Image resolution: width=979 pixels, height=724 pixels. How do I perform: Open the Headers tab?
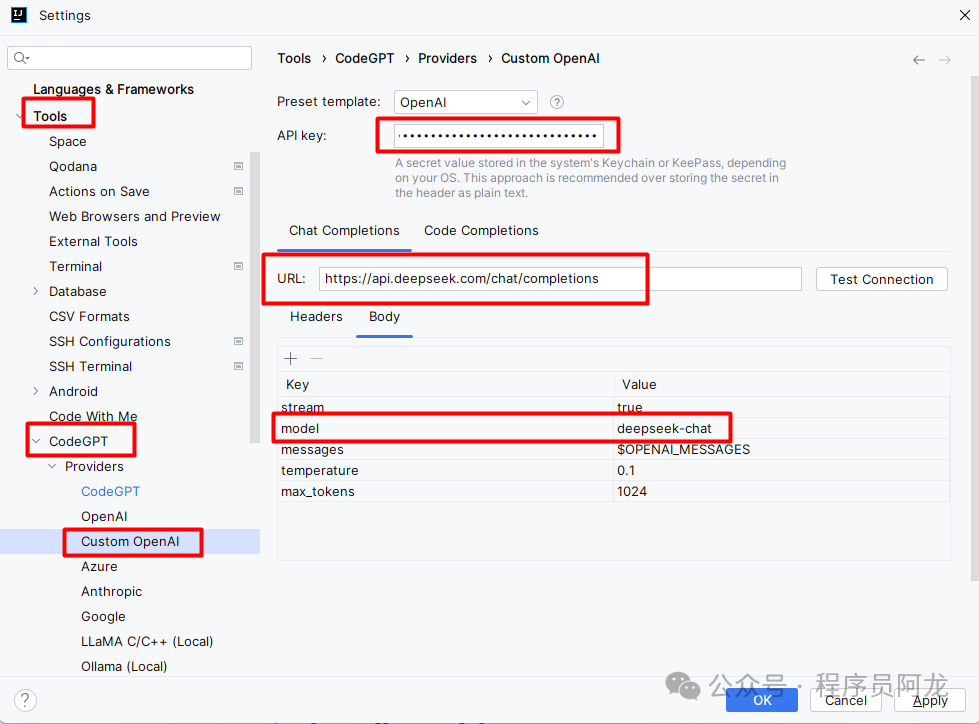316,316
